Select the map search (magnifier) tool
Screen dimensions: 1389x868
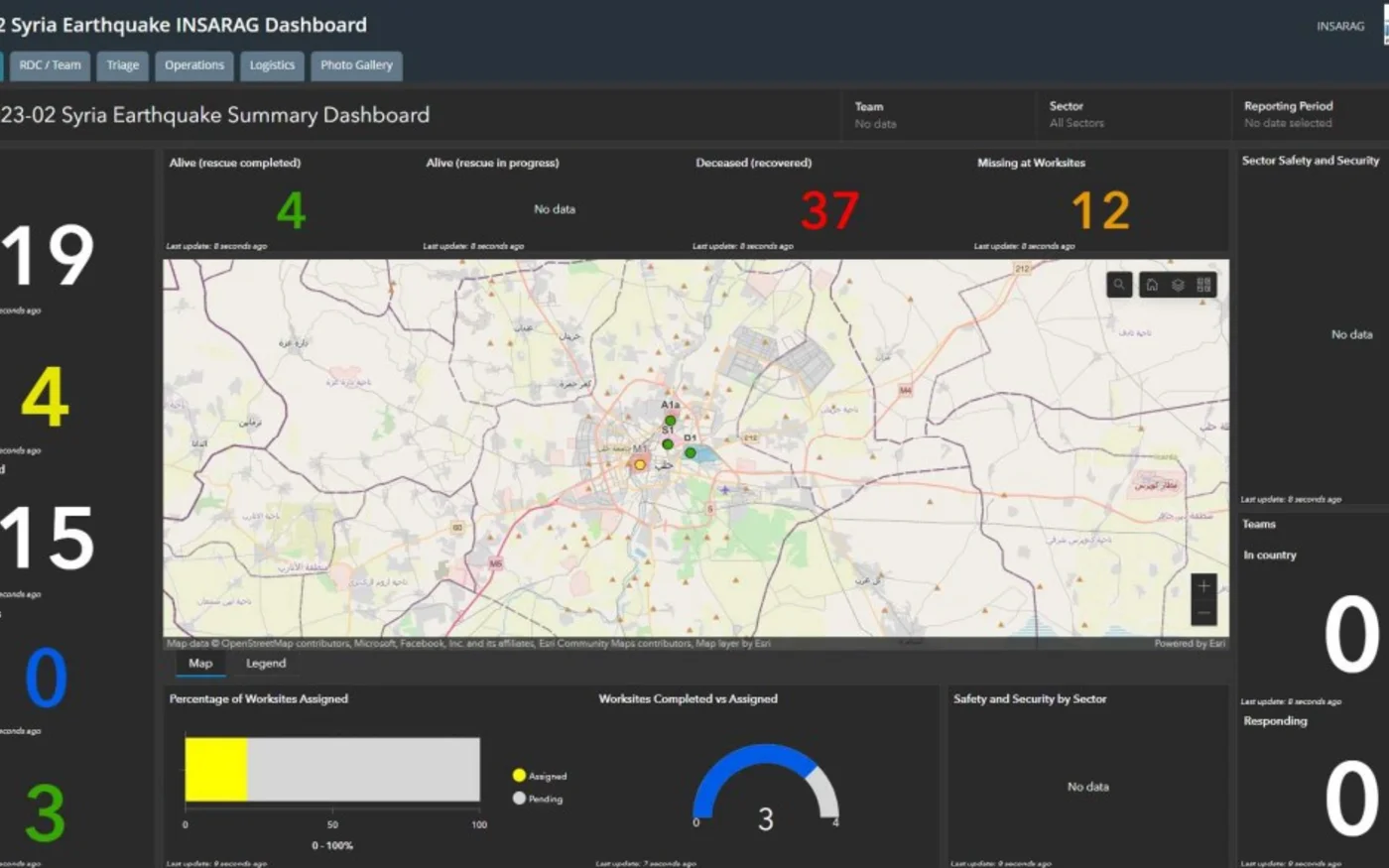point(1119,285)
